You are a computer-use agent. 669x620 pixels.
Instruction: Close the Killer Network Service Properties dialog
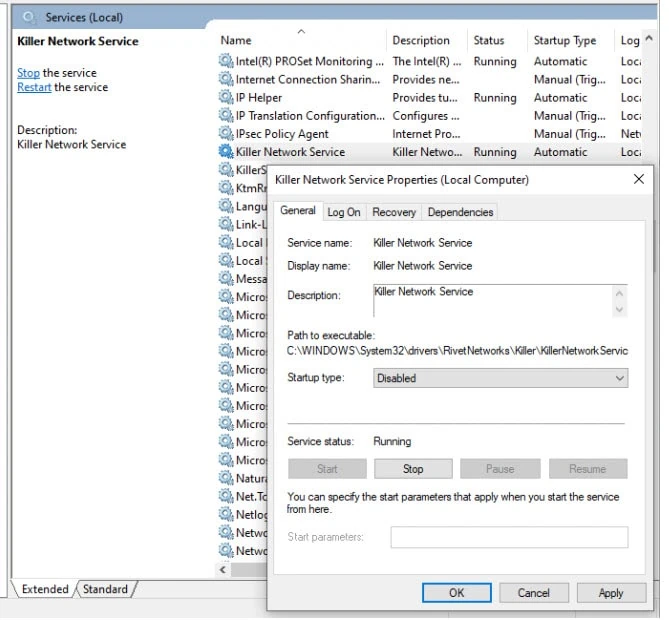tap(639, 179)
